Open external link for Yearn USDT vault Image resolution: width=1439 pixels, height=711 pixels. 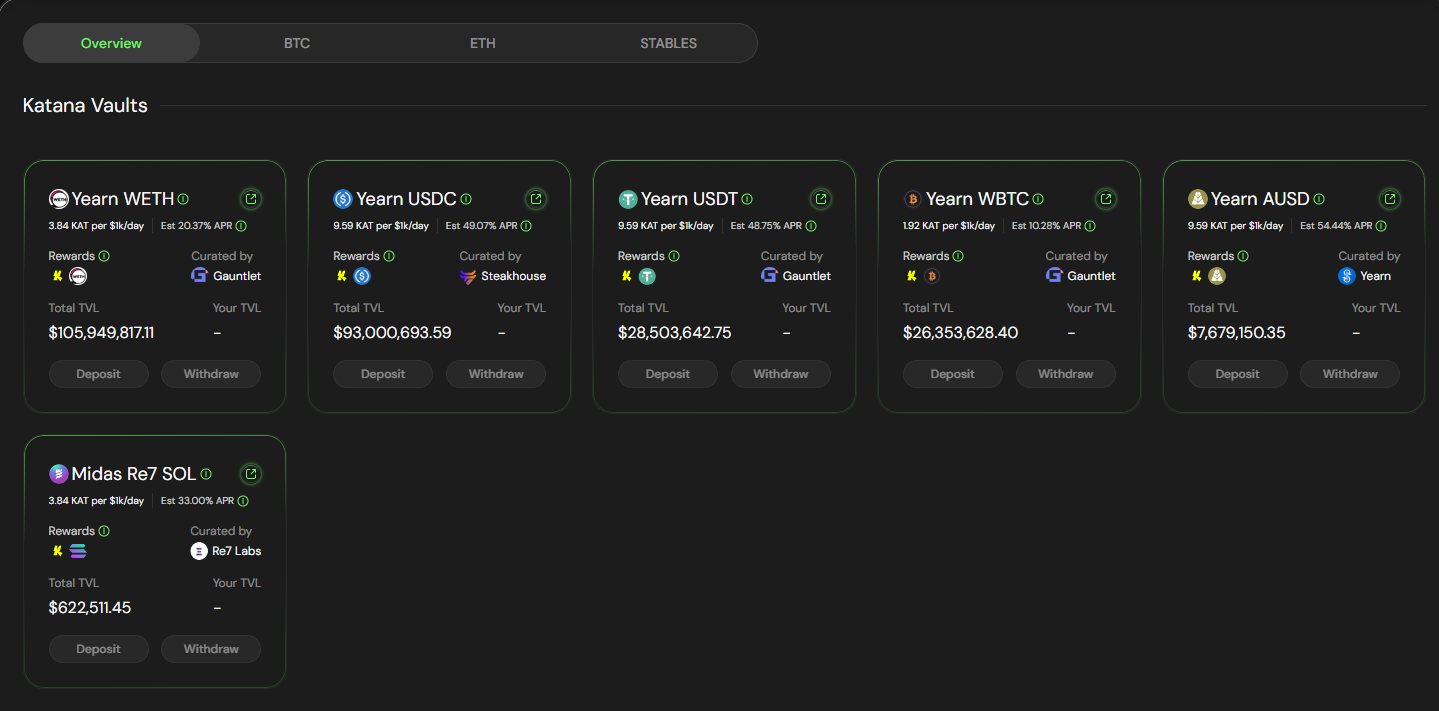[821, 199]
